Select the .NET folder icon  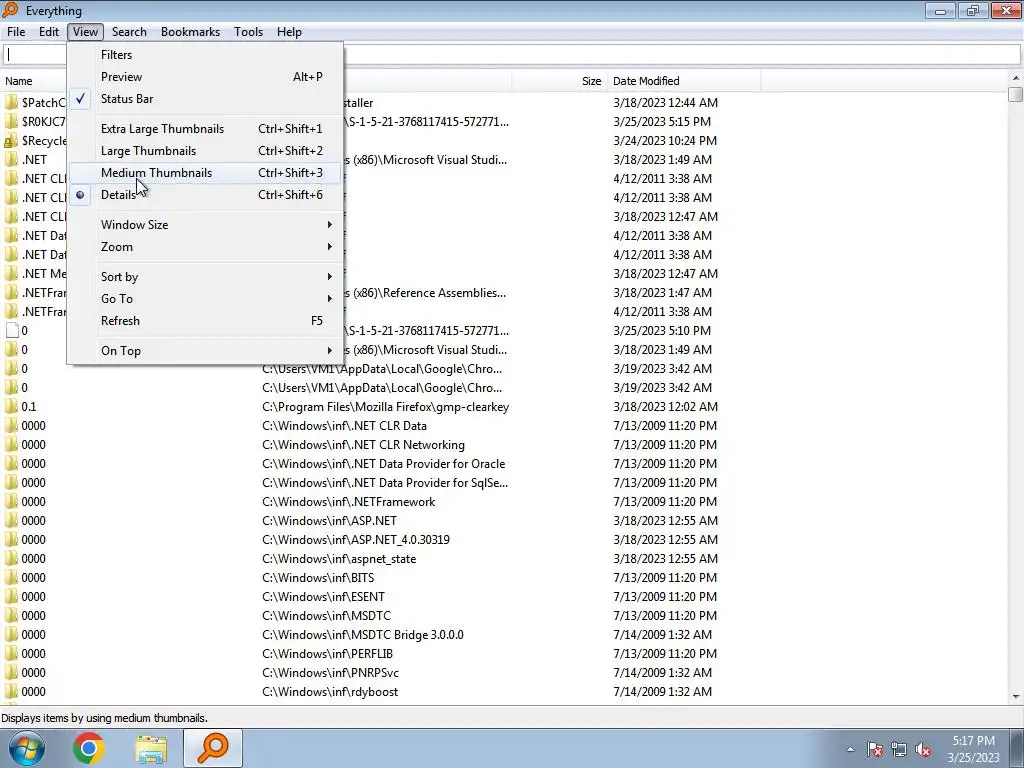(x=11, y=159)
